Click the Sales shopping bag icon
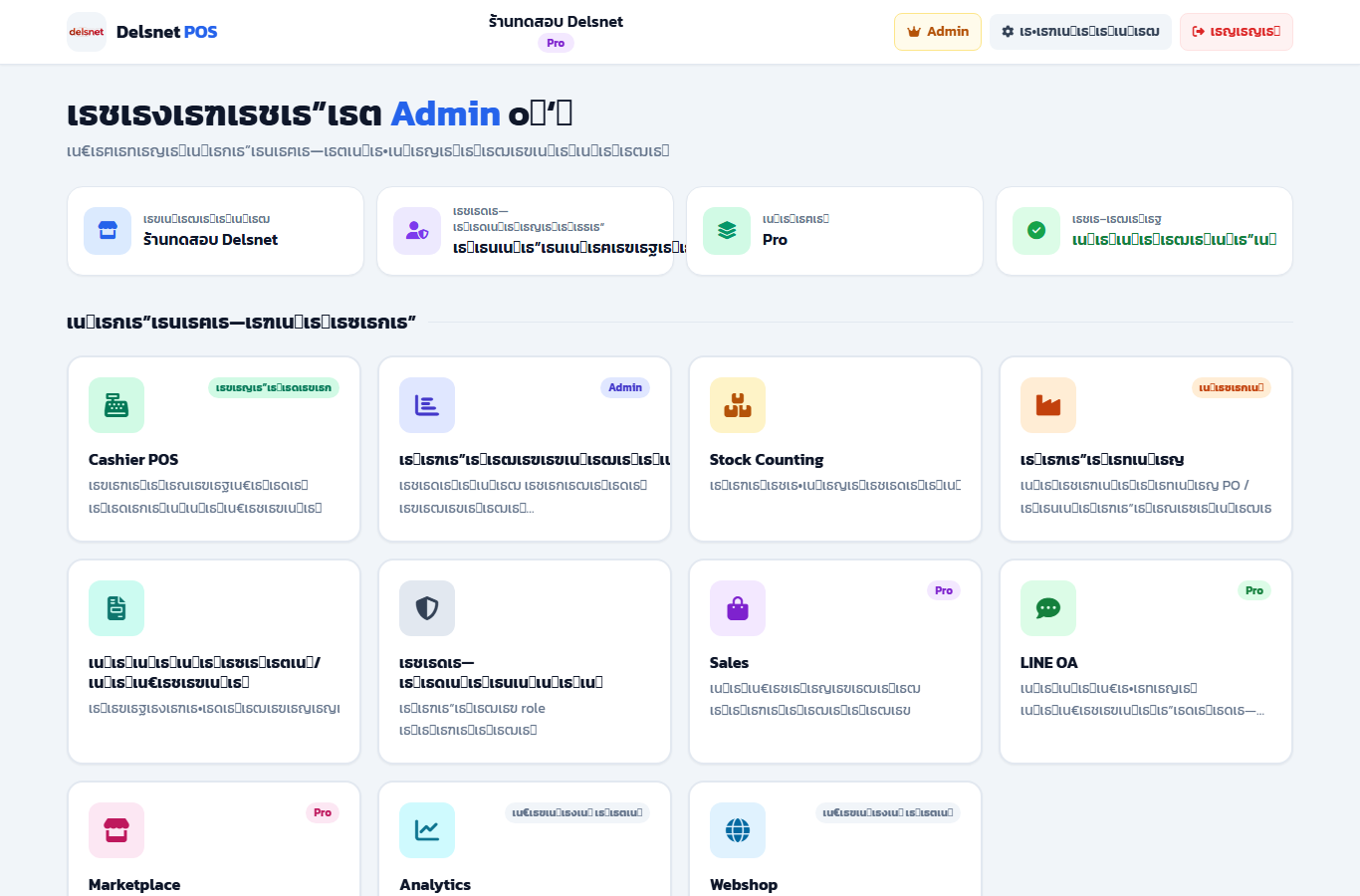The width and height of the screenshot is (1360, 896). [738, 608]
